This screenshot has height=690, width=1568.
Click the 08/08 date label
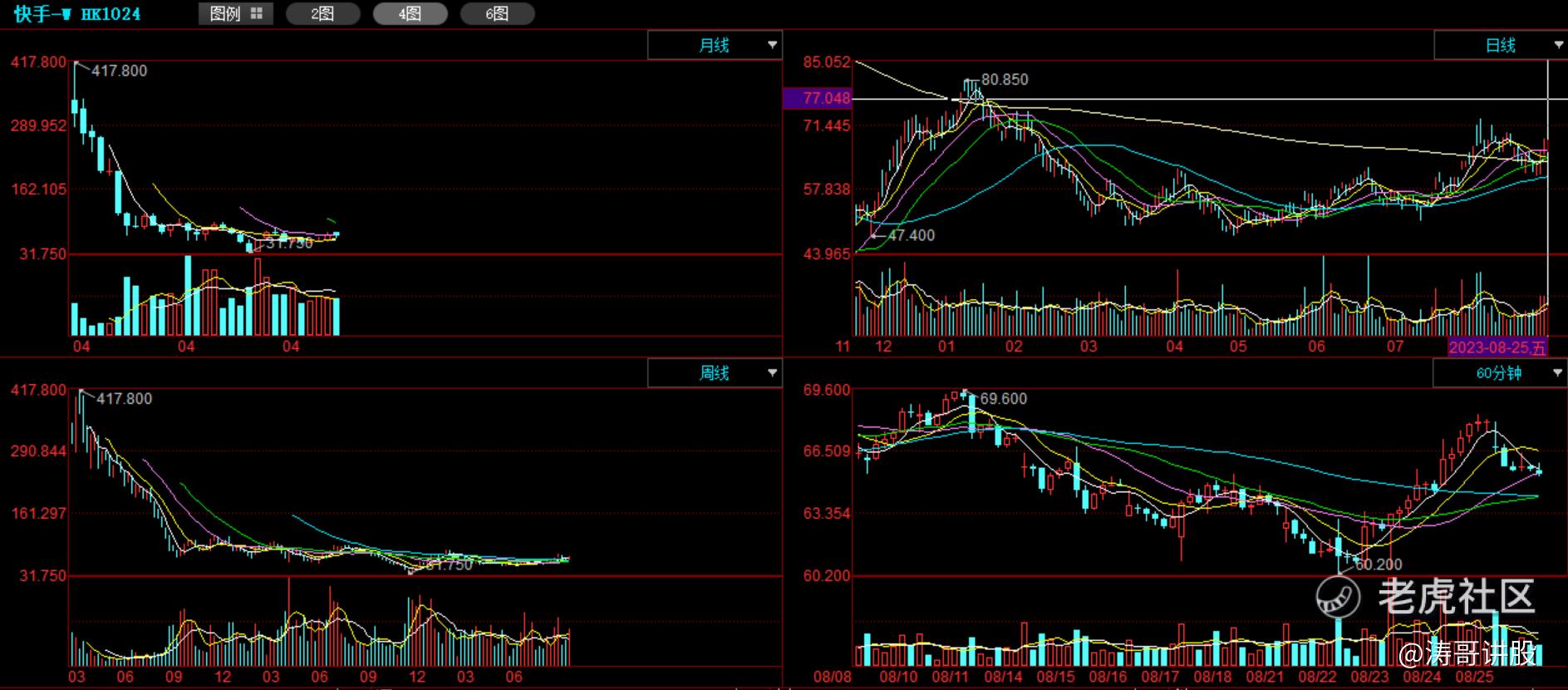(832, 678)
